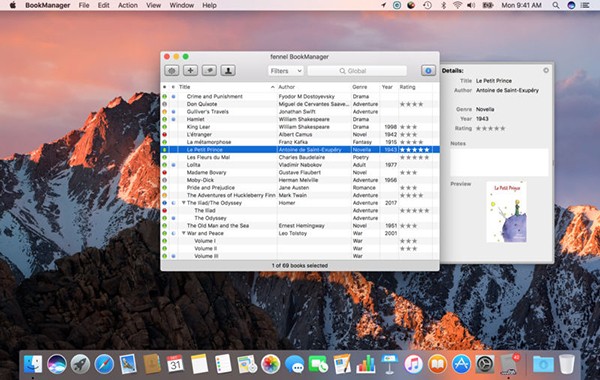
Task: Click the red status dot beside L'étranger
Action: point(165,134)
